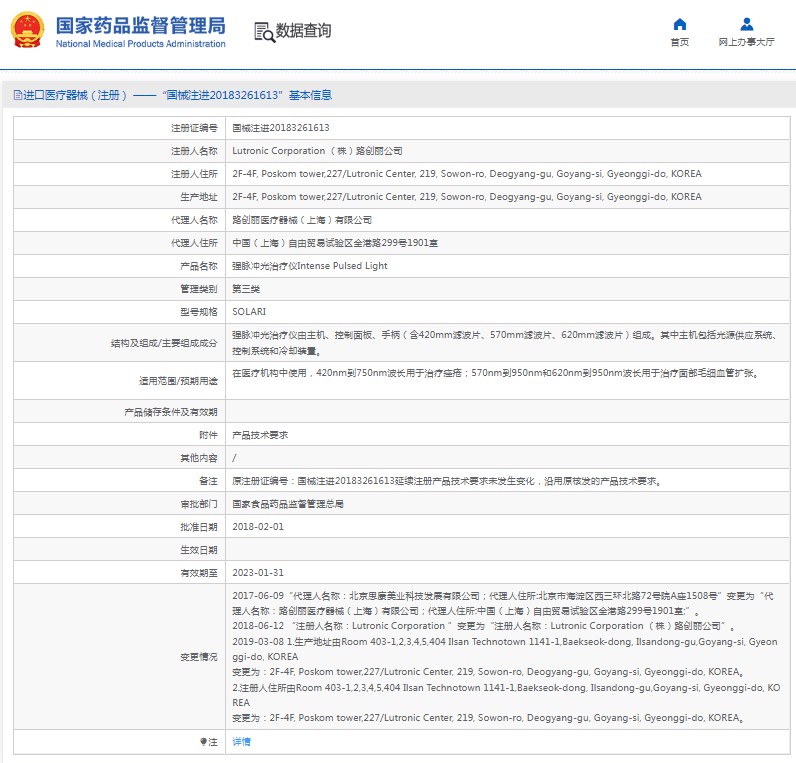Open the 详情 details link

[242, 742]
